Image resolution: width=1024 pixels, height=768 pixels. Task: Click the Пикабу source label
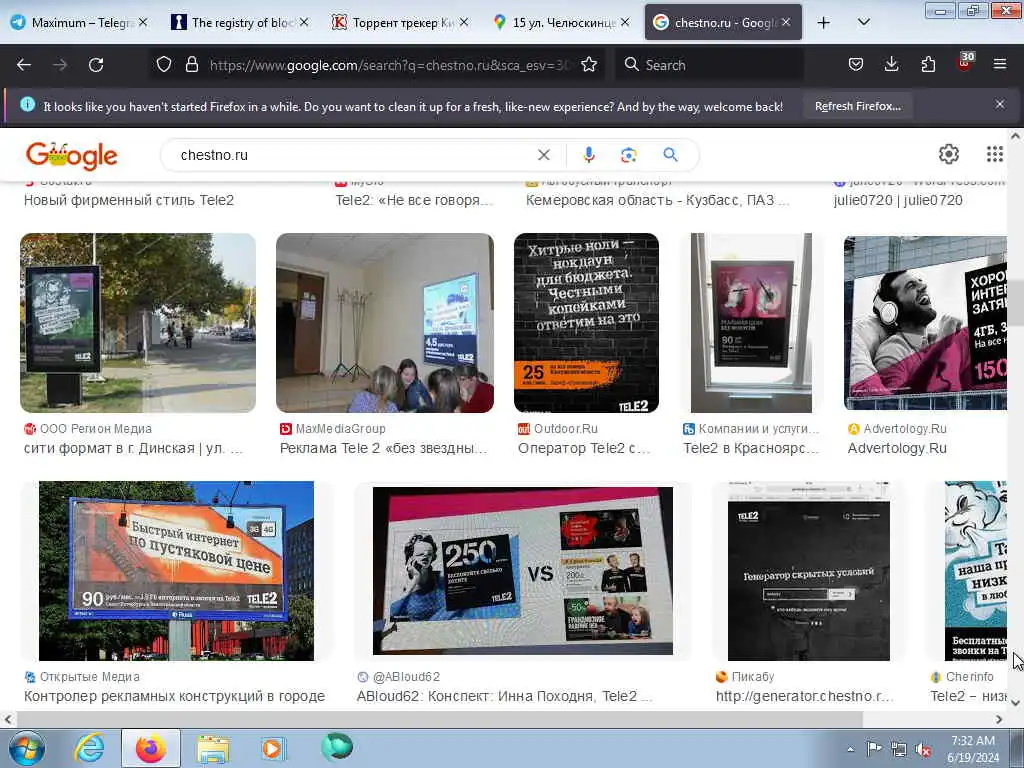click(752, 677)
